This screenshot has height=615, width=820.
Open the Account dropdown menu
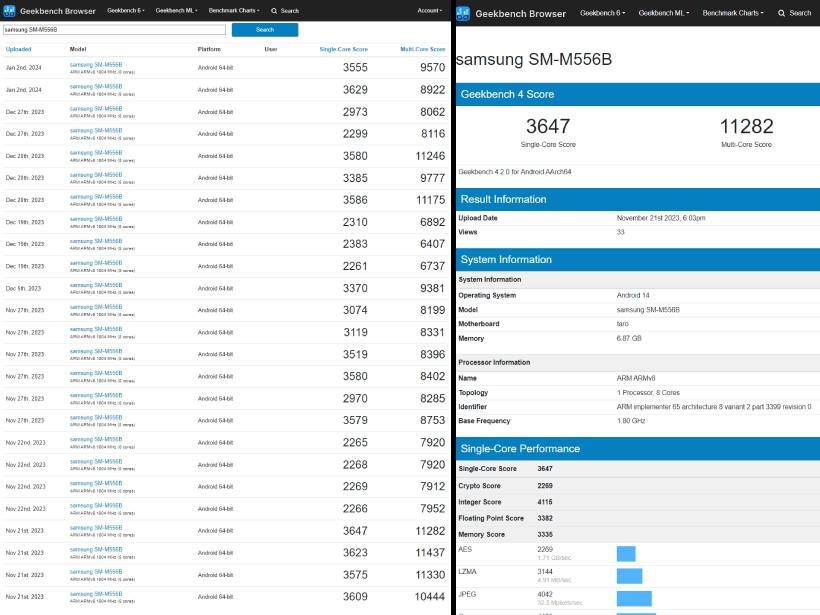coord(430,10)
